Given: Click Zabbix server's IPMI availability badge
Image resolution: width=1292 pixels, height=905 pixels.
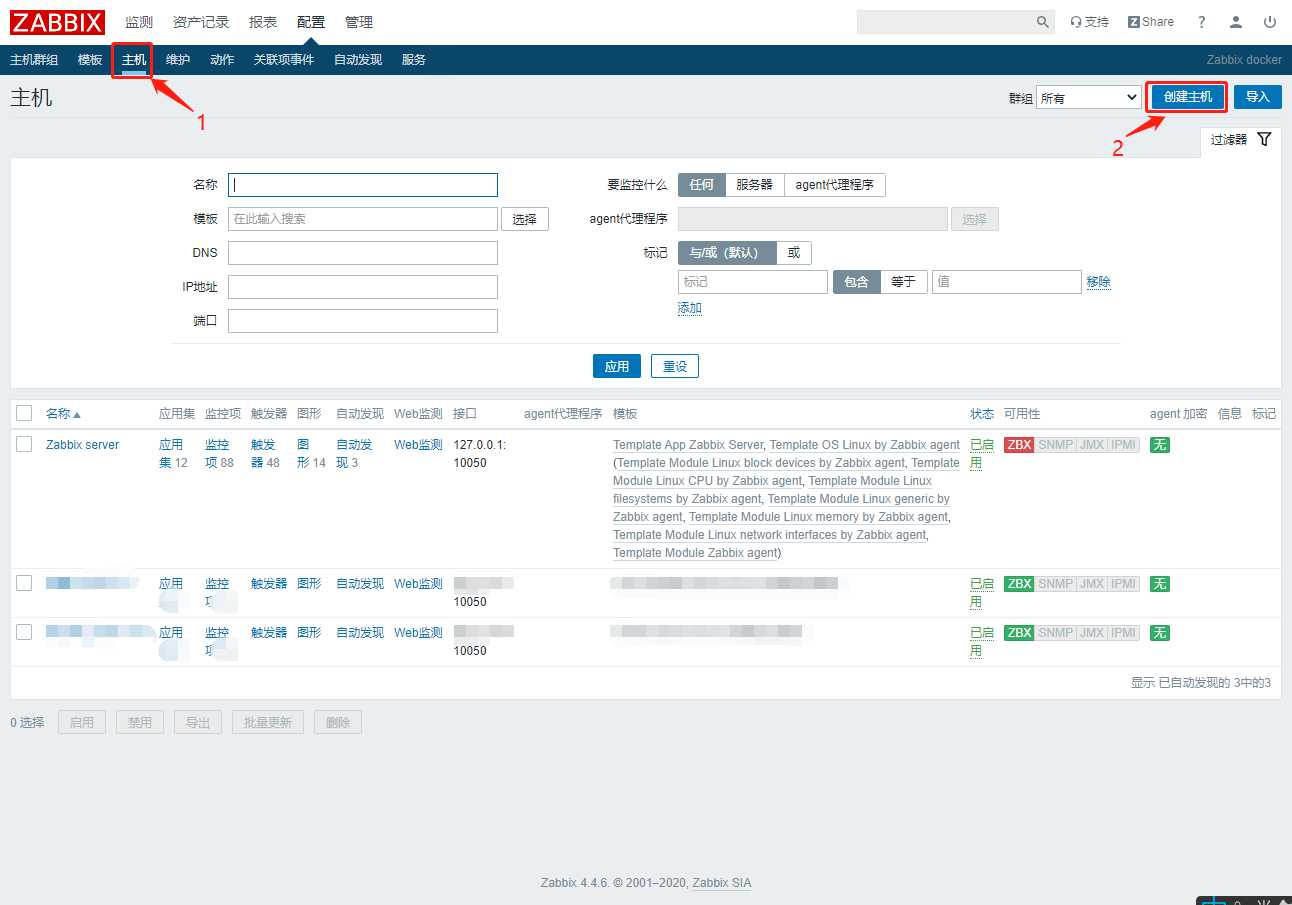Looking at the screenshot, I should 1124,445.
